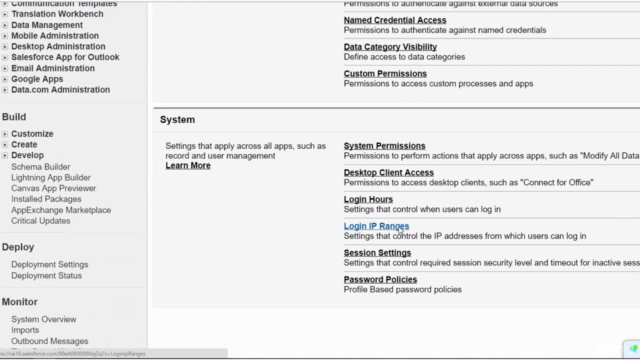Open Critical Updates link
Viewport: 640px width, 360px height.
[41, 221]
